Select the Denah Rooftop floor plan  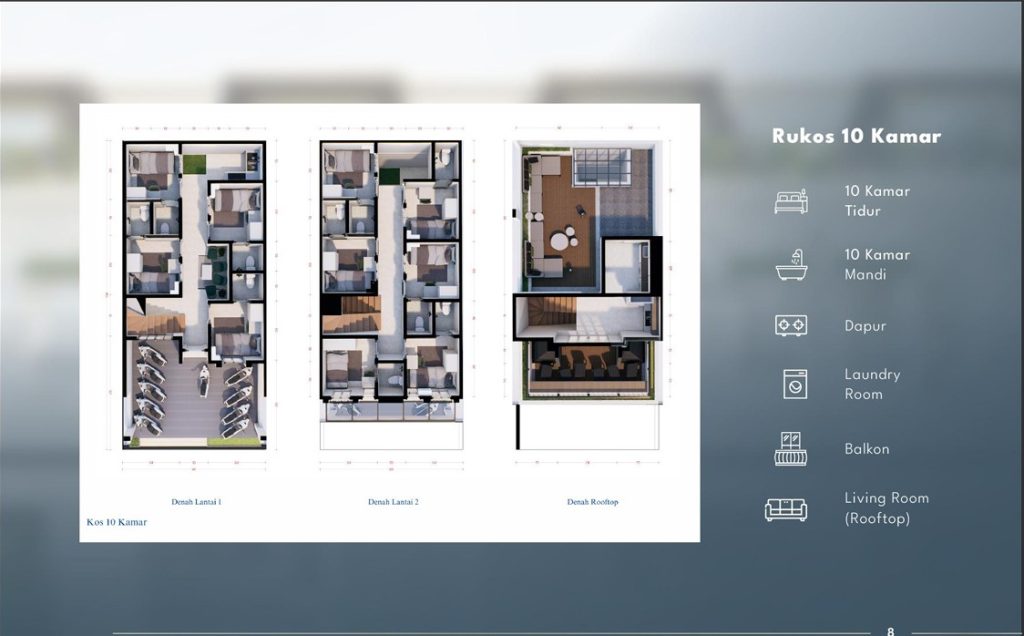(587, 273)
